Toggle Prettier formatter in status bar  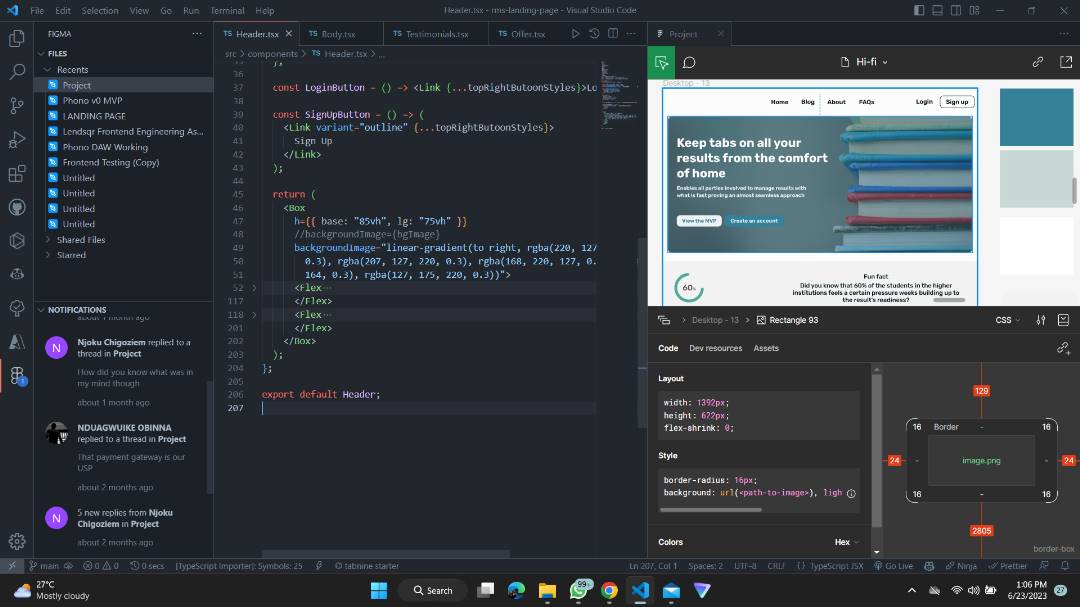click(x=1008, y=566)
